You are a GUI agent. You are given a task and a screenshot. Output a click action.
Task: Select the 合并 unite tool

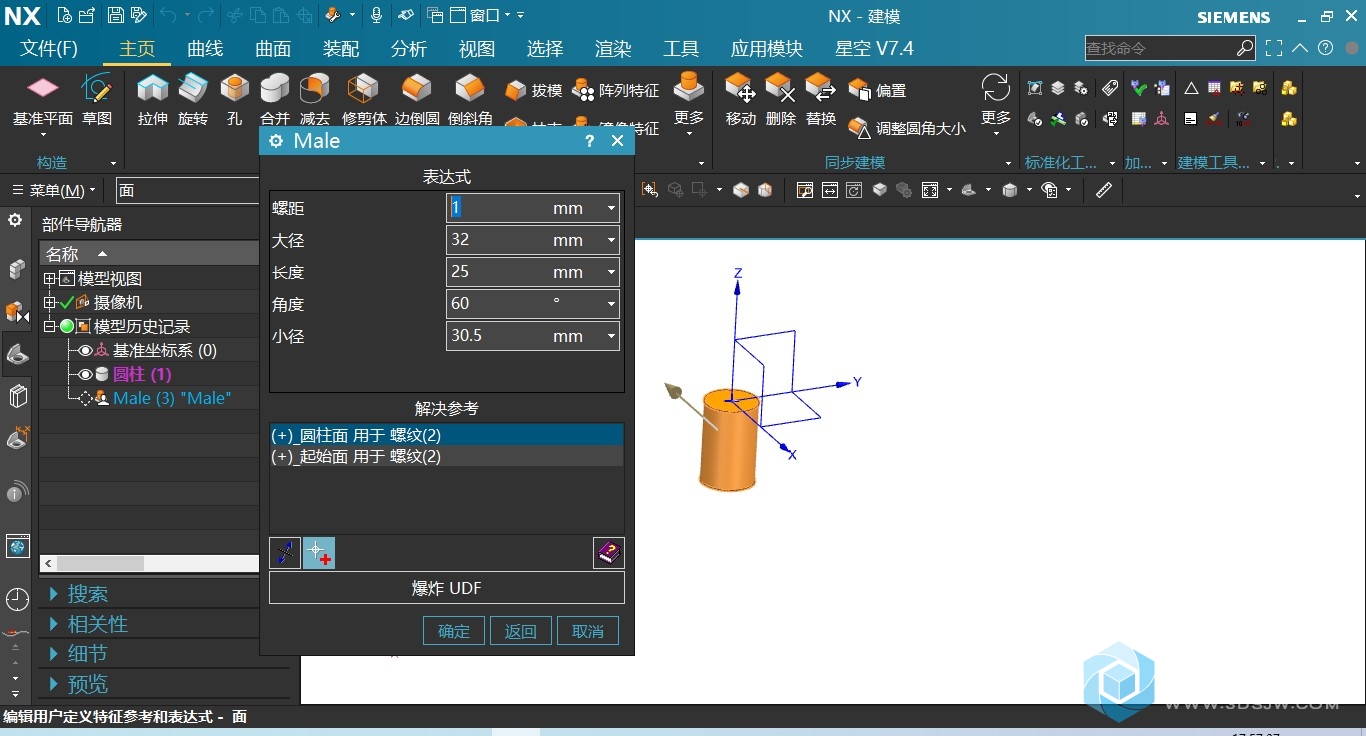274,100
